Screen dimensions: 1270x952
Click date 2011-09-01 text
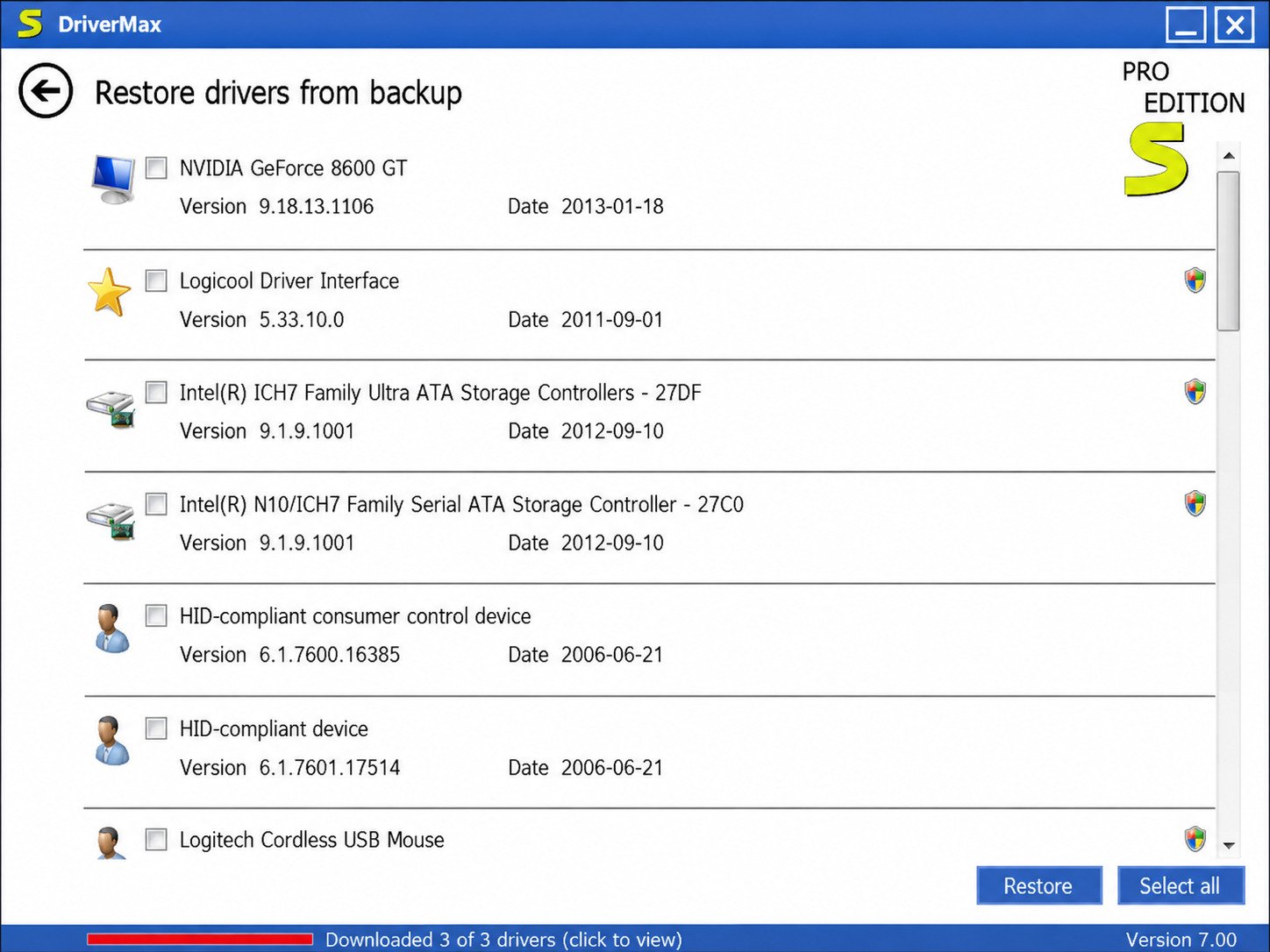coord(612,319)
